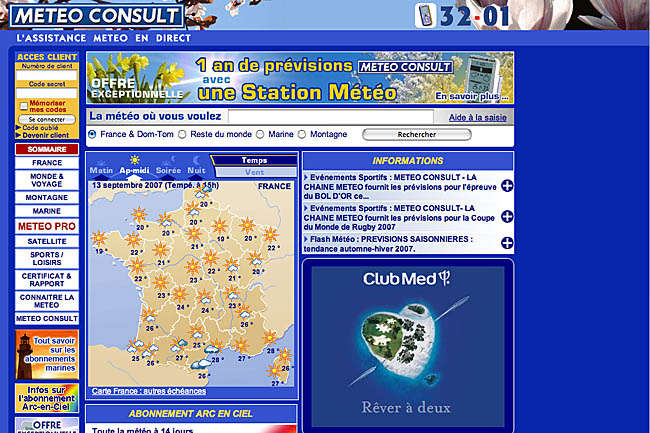
Task: Expand the Flash Météo plus icon
Action: (x=507, y=243)
